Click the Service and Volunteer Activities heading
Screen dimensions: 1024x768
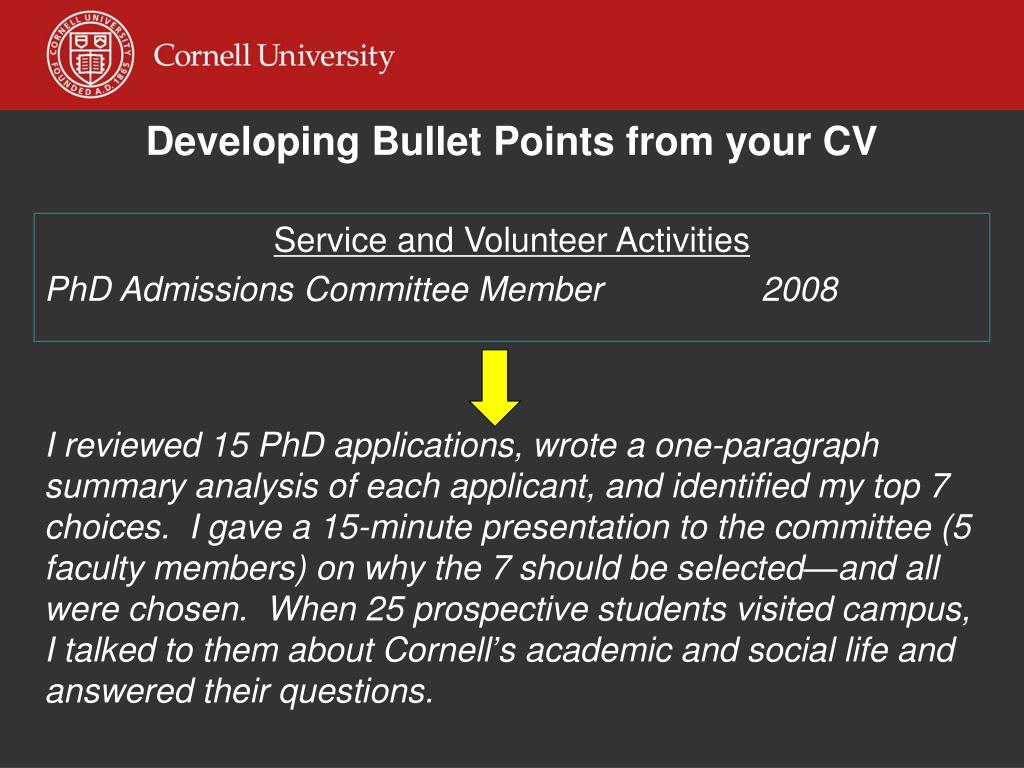[x=511, y=240]
